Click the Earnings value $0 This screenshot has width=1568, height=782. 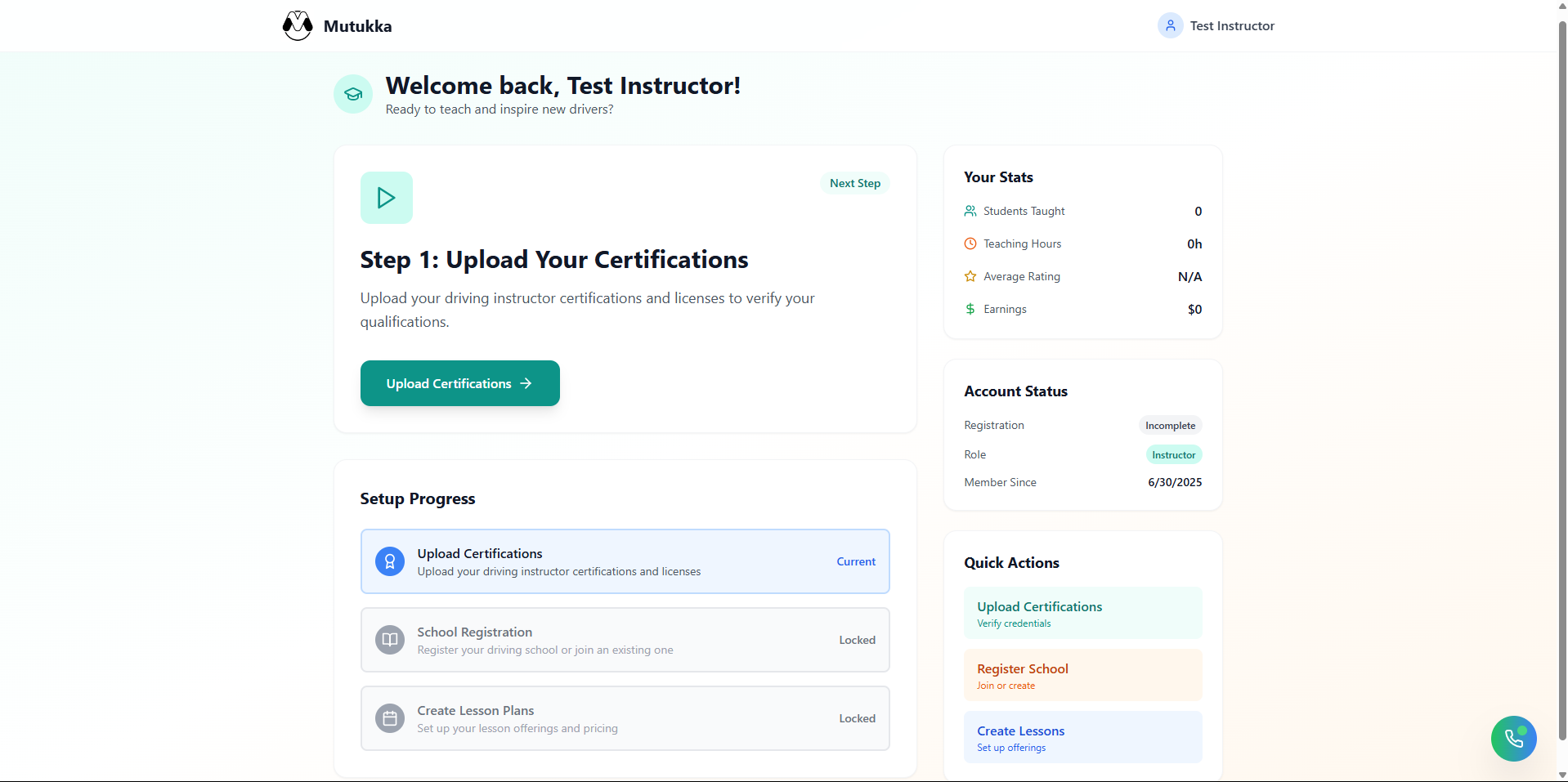tap(1194, 309)
